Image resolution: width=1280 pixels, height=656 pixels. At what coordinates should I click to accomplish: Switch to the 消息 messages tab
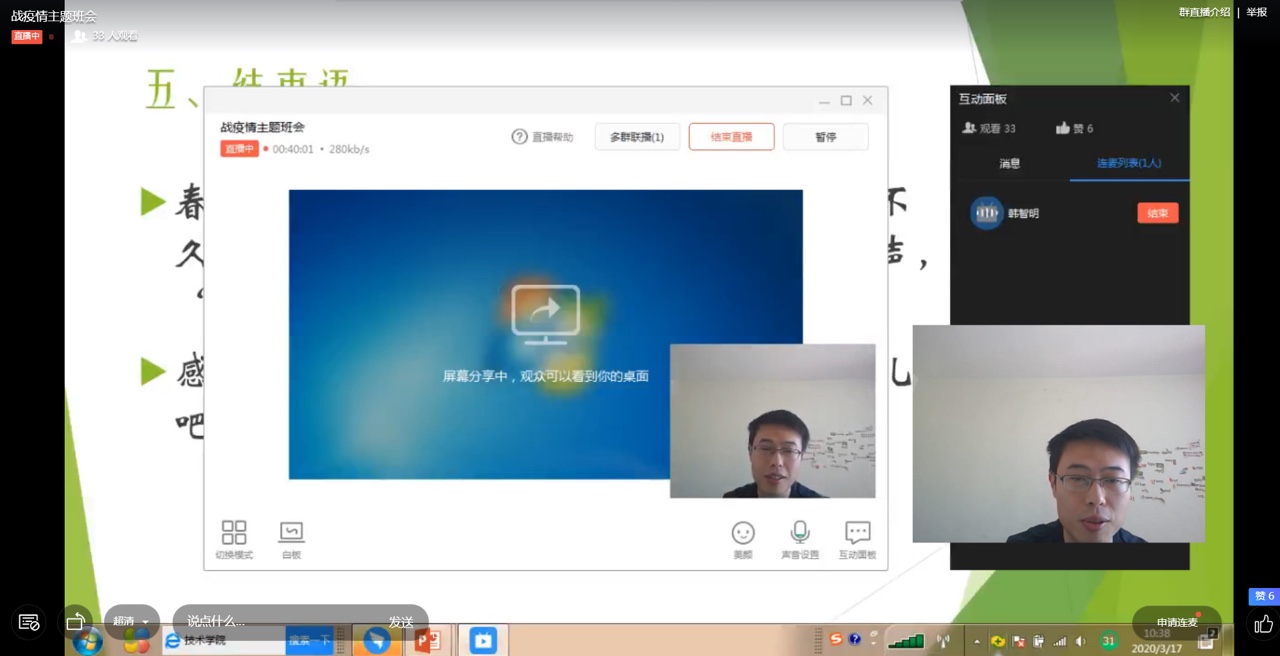tap(1010, 163)
